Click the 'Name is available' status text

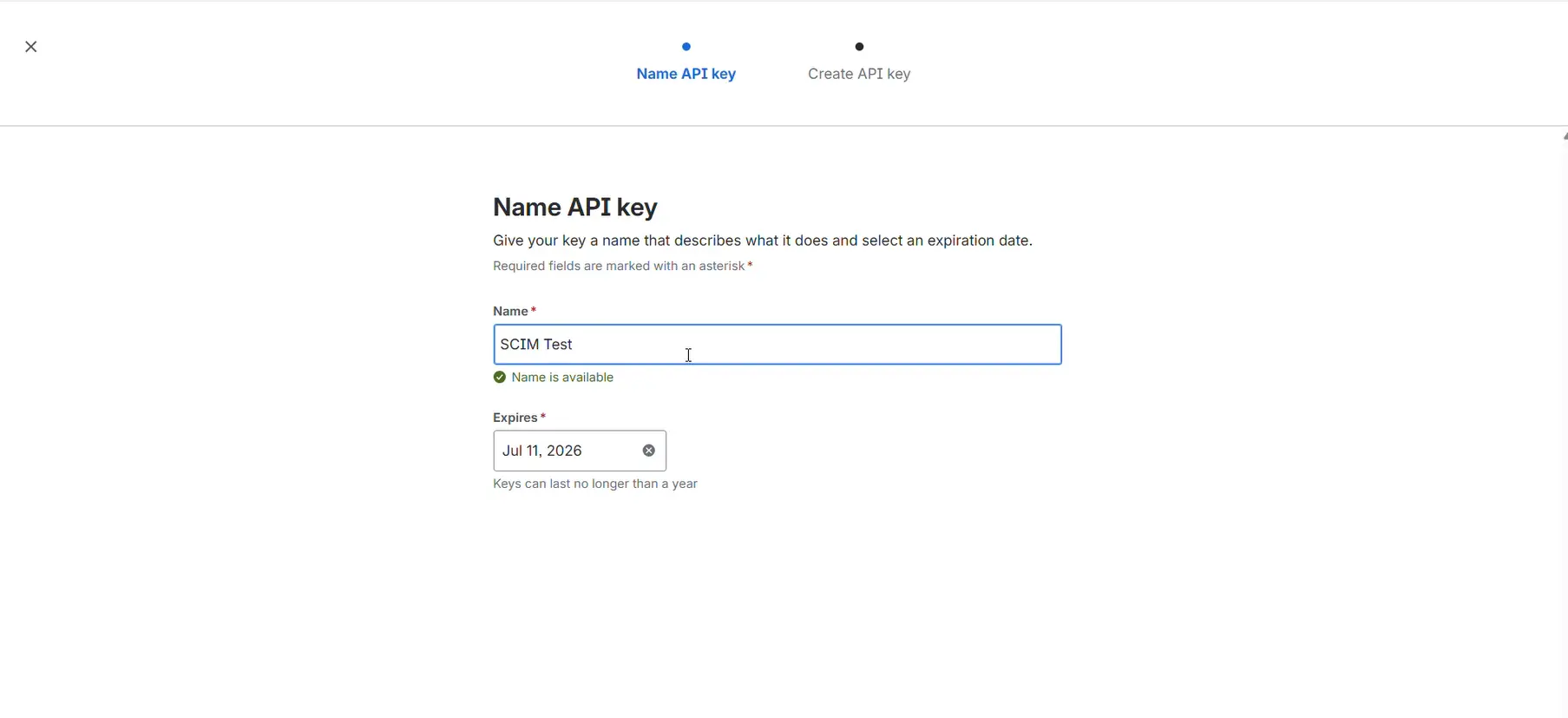point(562,378)
